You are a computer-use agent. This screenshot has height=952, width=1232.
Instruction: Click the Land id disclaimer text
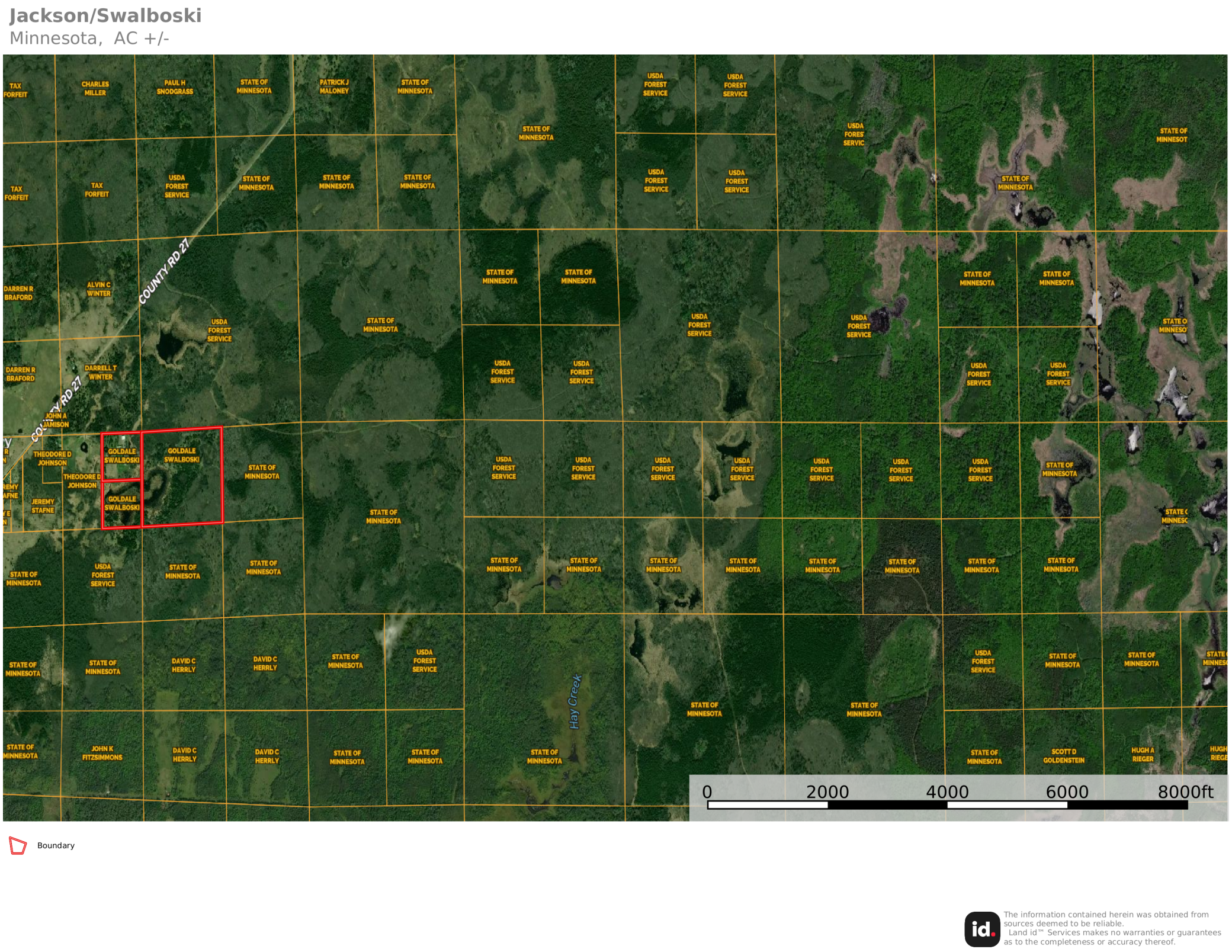[1111, 928]
